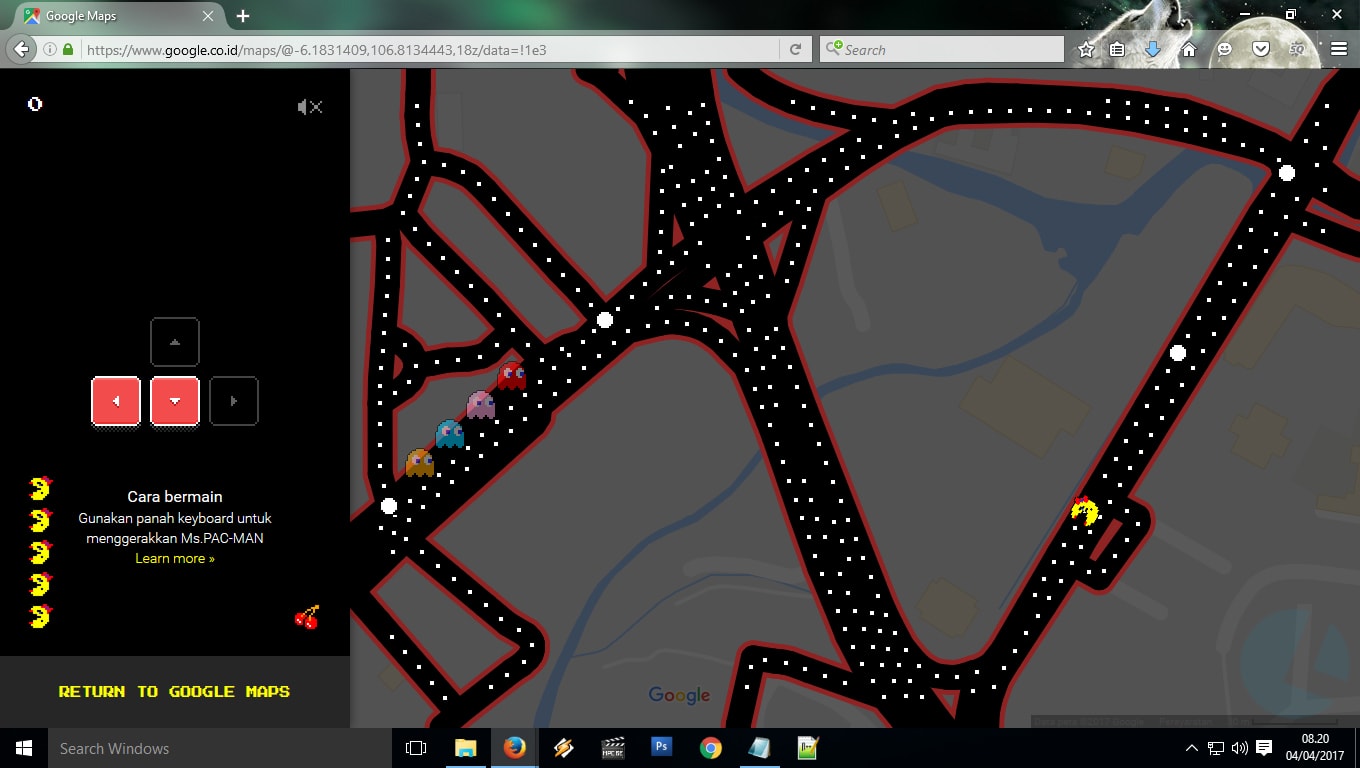The height and width of the screenshot is (768, 1360).
Task: Go to the browser home page icon
Action: (1189, 49)
